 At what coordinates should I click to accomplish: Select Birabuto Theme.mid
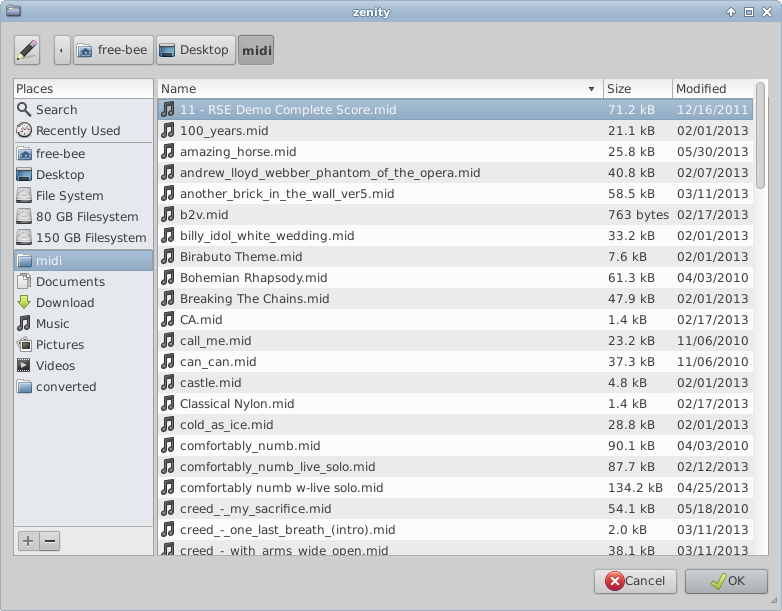tap(455, 256)
